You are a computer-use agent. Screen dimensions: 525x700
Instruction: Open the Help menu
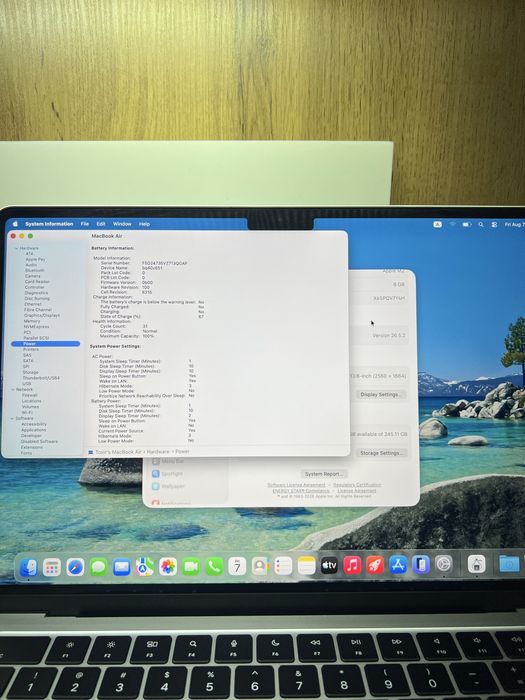coord(144,224)
